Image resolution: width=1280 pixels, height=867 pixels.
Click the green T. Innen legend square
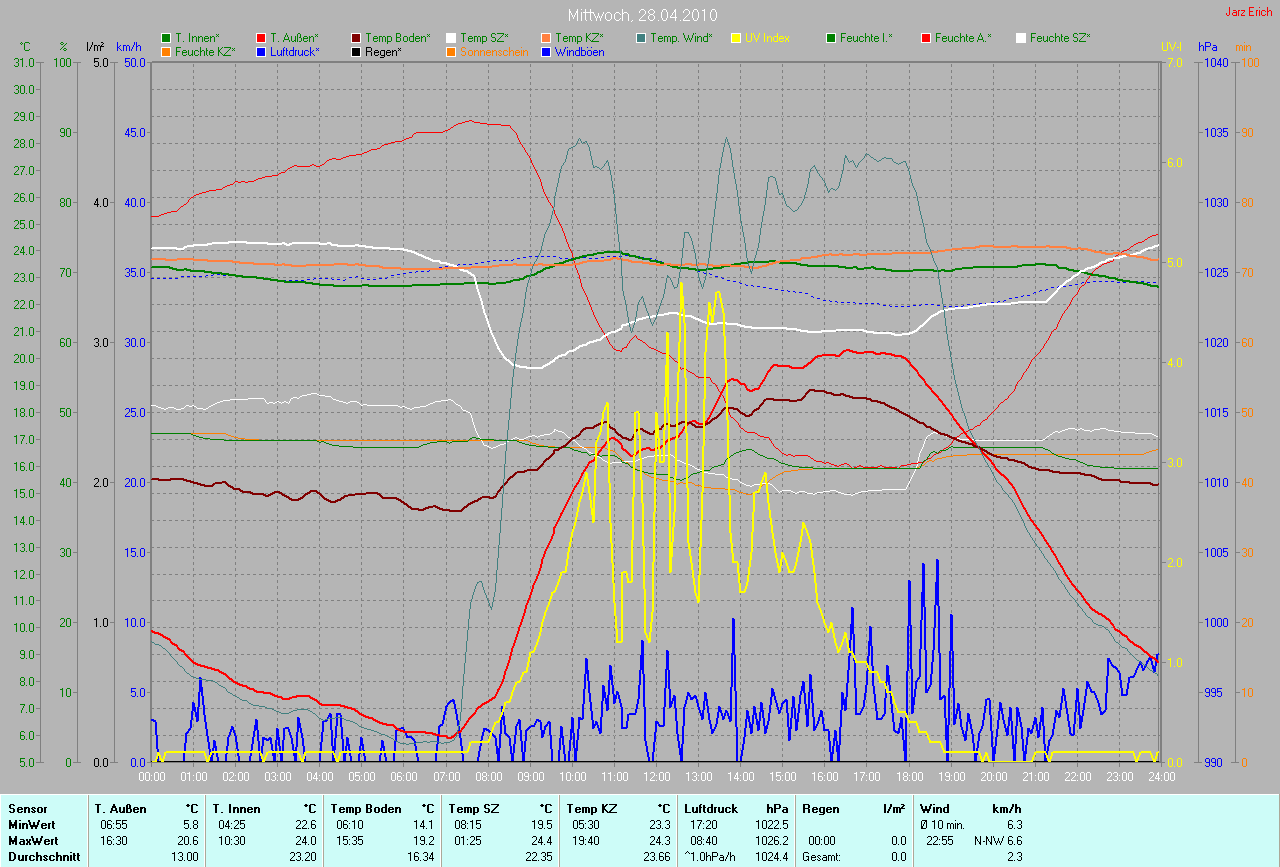(166, 38)
